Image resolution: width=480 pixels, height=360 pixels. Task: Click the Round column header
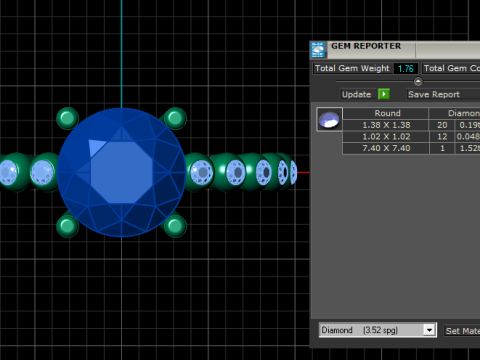coord(386,113)
